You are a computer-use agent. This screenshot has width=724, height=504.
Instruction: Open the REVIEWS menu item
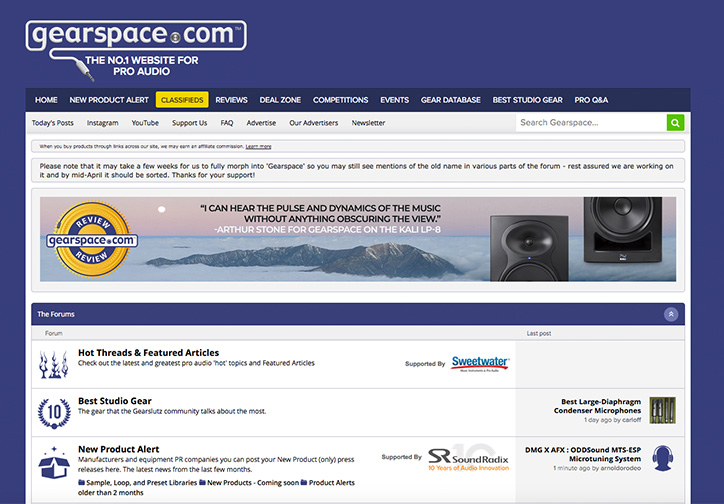231,100
